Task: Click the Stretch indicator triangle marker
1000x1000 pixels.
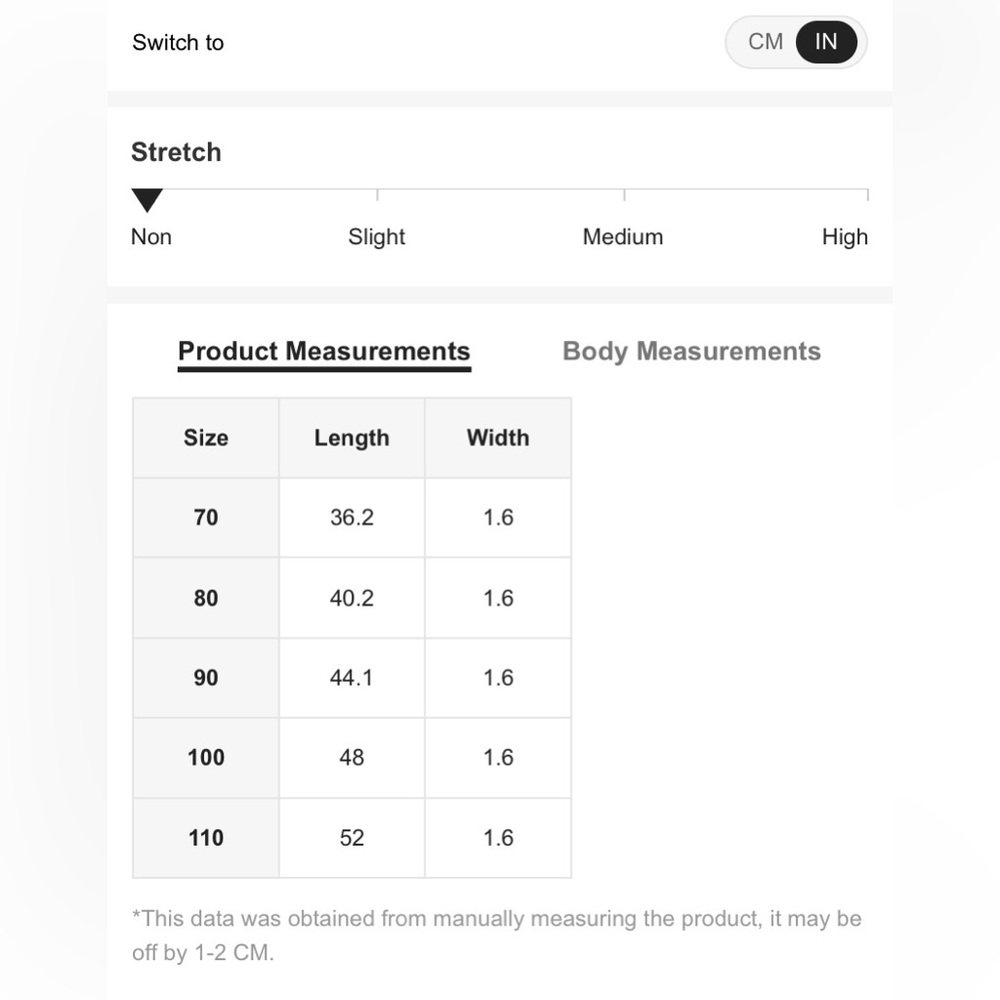Action: click(147, 200)
